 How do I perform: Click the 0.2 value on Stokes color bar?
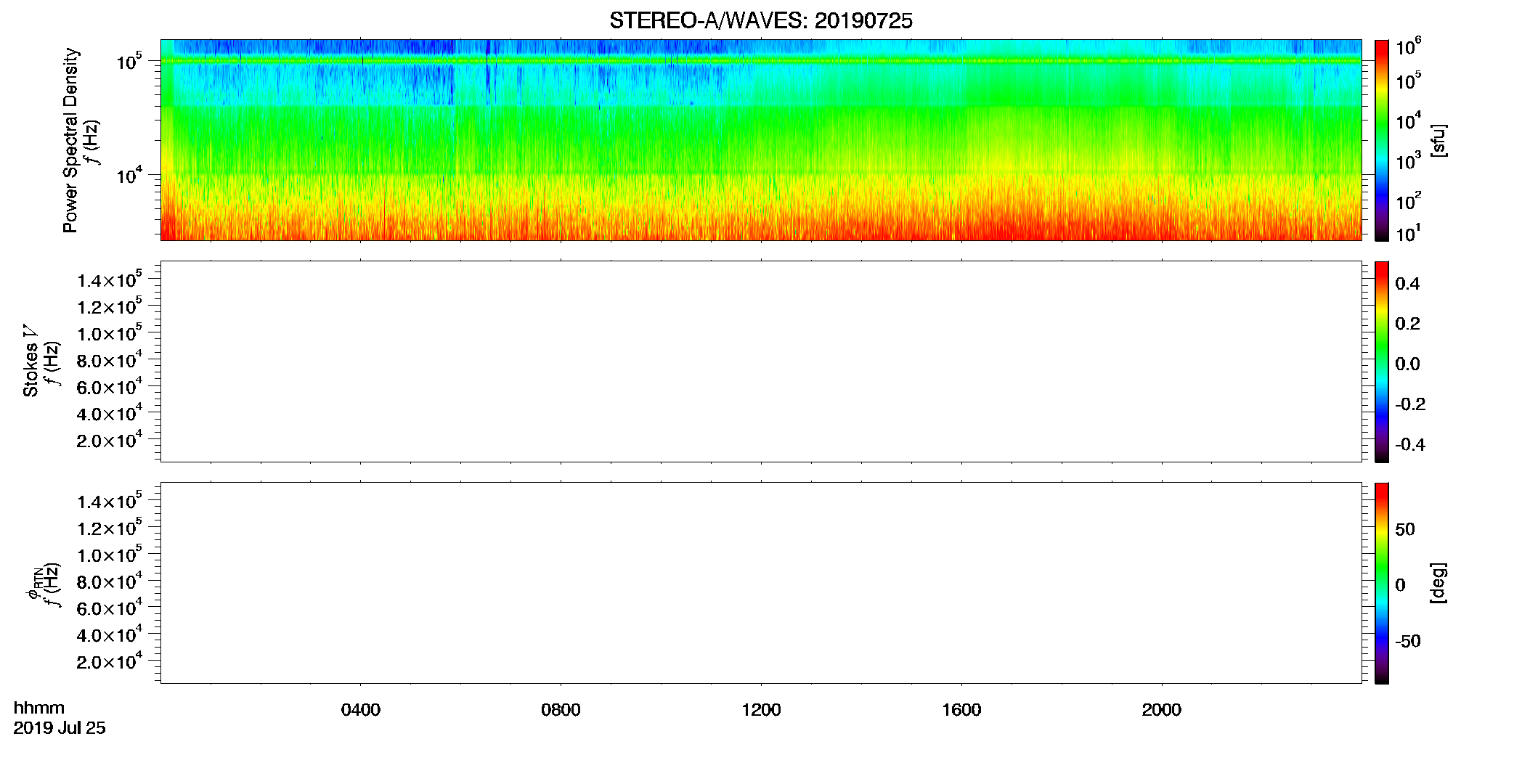[1407, 324]
